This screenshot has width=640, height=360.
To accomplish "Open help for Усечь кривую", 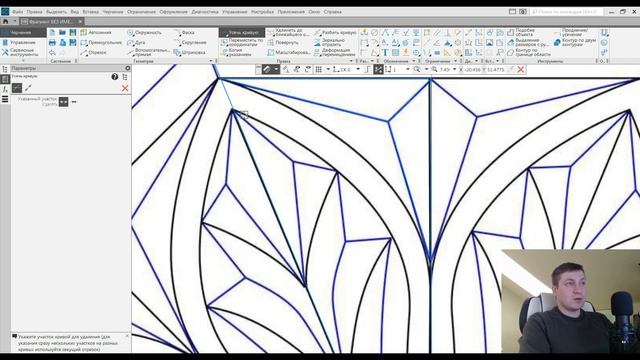I will click(115, 77).
